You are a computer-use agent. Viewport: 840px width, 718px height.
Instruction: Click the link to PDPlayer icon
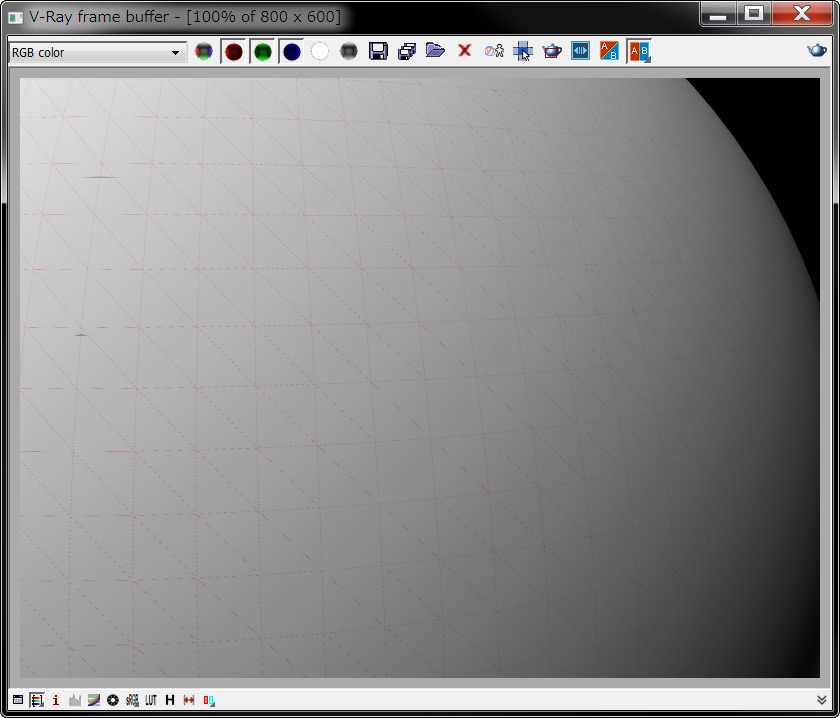point(581,51)
